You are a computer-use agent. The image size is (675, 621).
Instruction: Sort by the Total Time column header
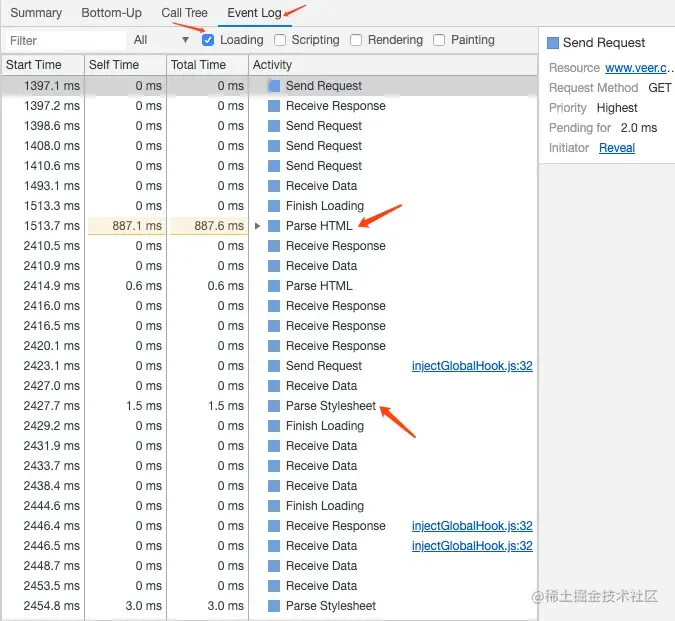tap(207, 65)
